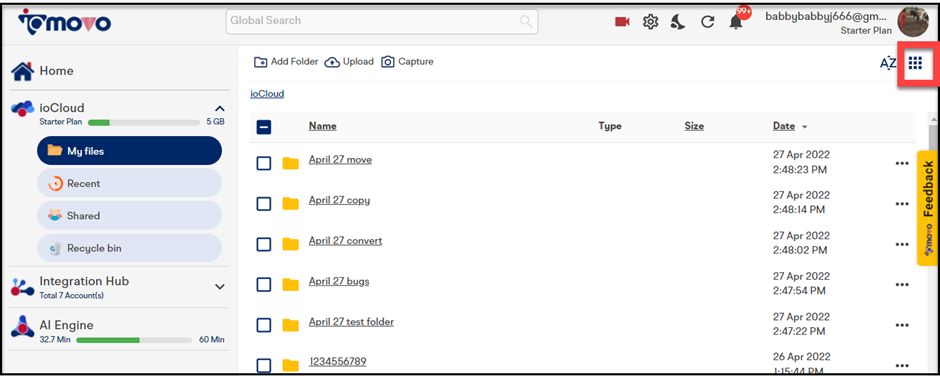
Task: Open April 27 test folder link
Action: tap(351, 322)
